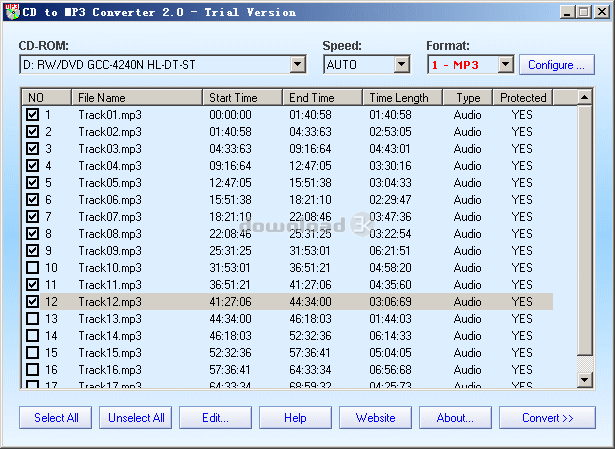
Task: Check the box for track 15
Action: (33, 353)
